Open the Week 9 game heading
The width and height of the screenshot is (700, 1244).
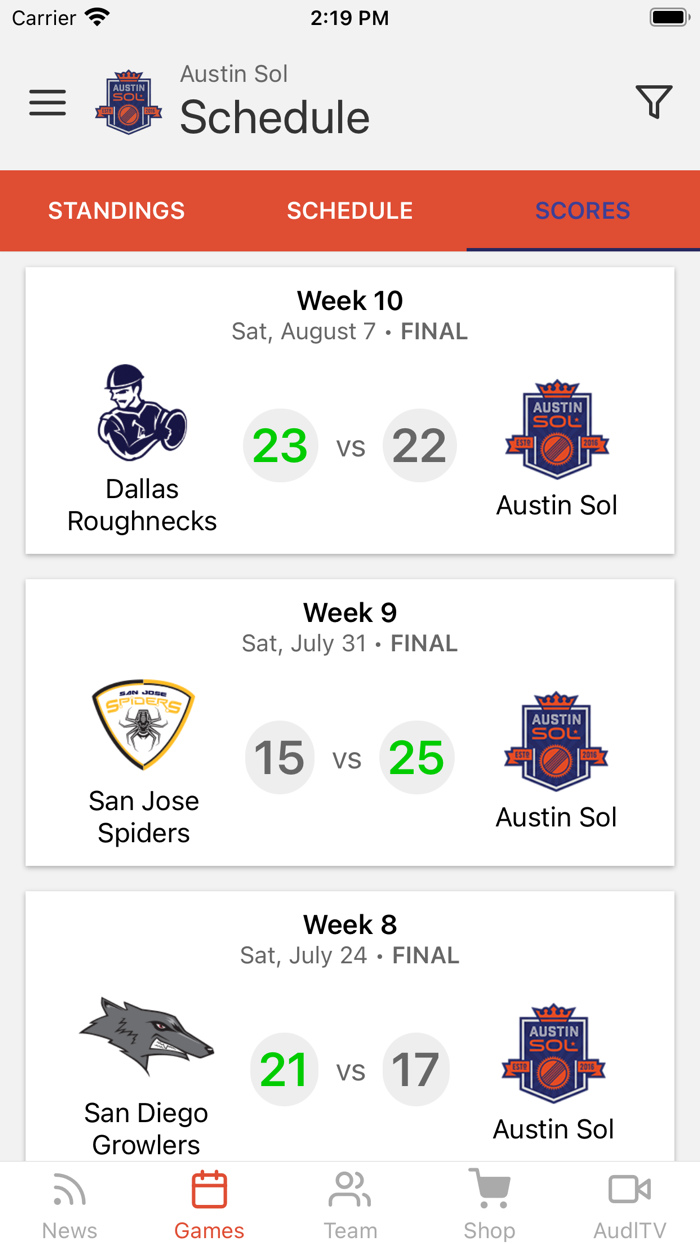click(x=350, y=612)
